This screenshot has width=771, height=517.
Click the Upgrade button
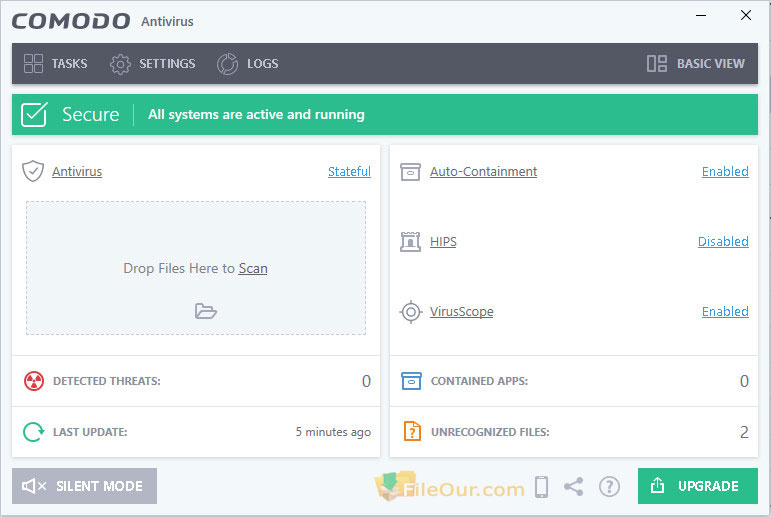[698, 486]
